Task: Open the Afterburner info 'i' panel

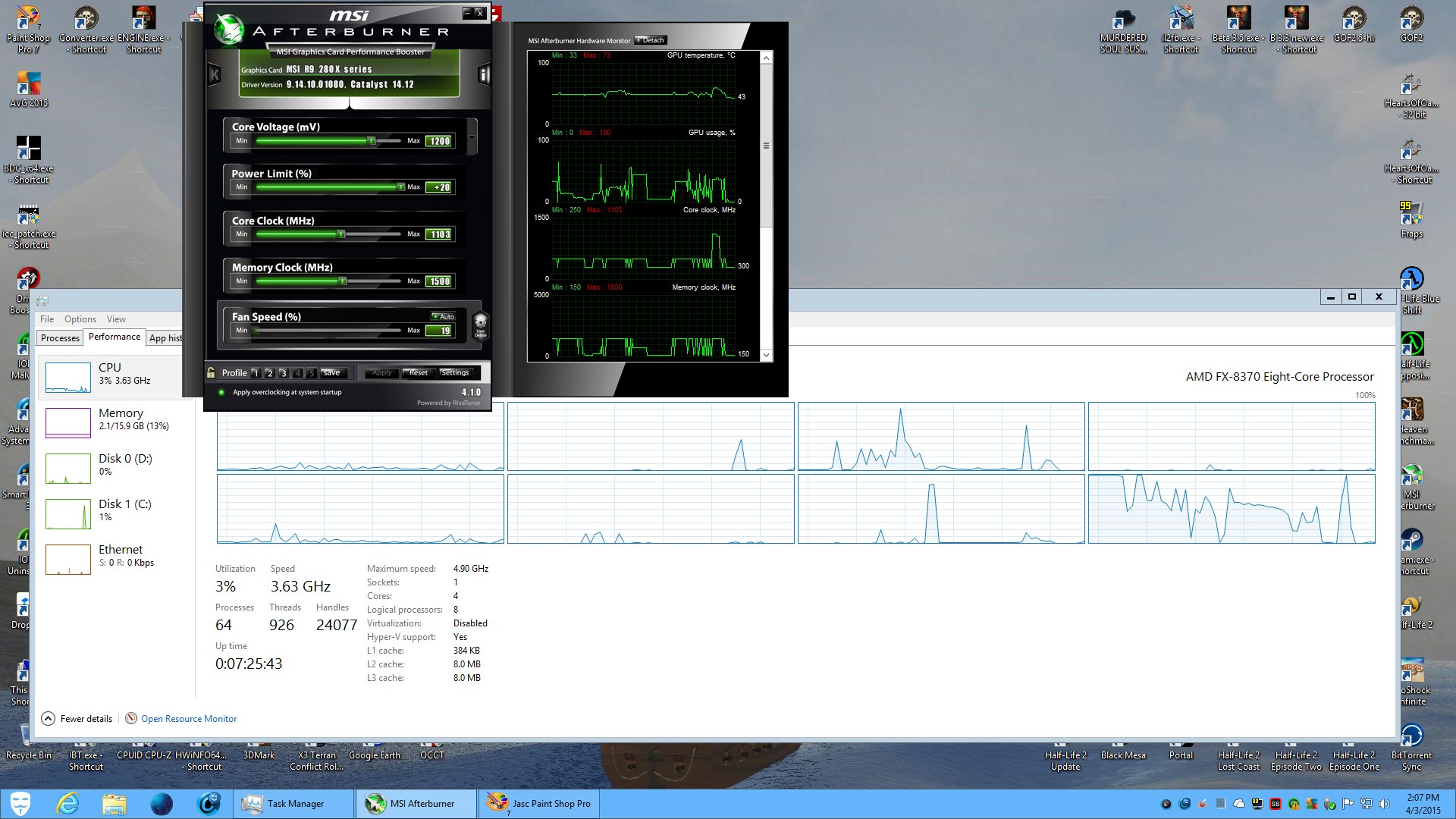Action: coord(484,74)
